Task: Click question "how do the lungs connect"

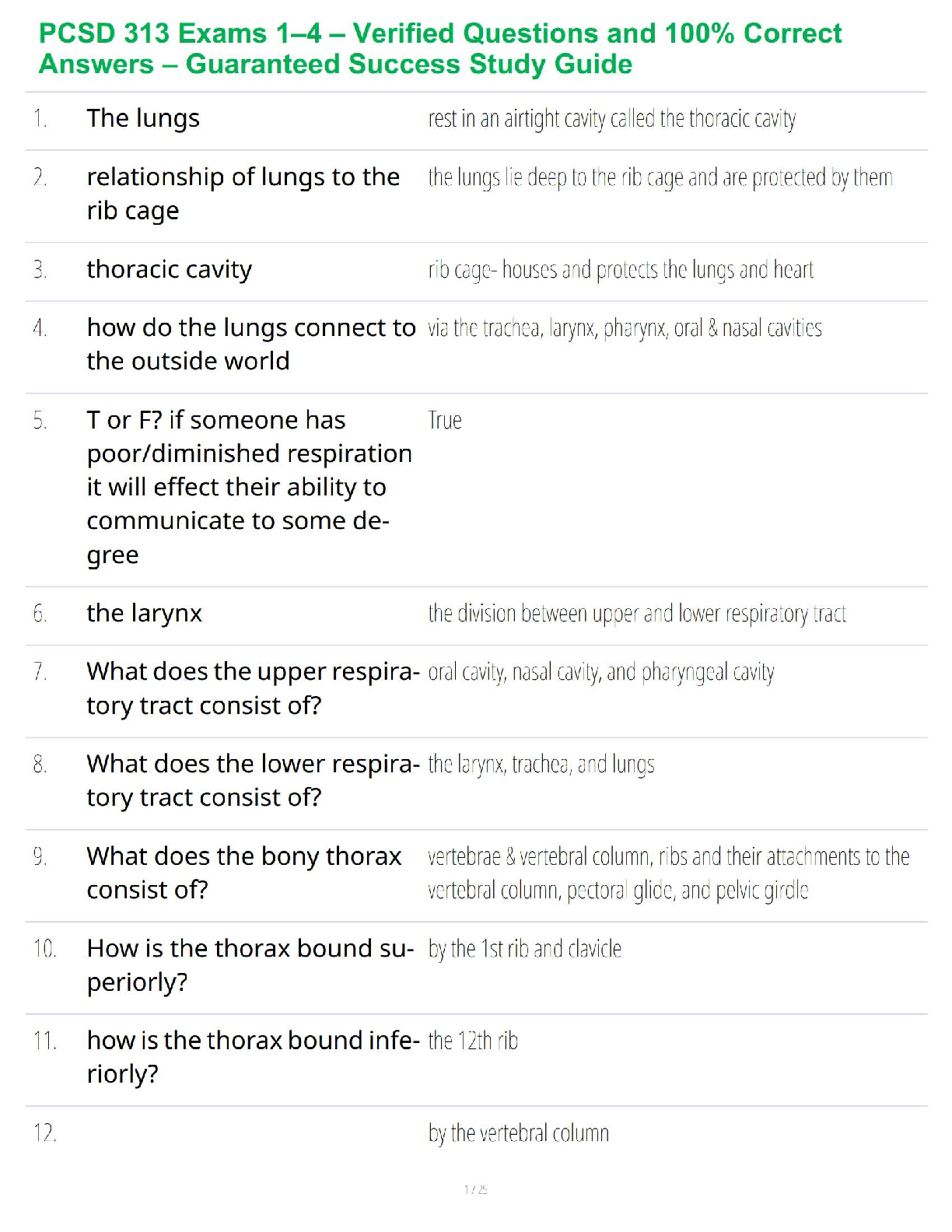Action: click(x=250, y=344)
